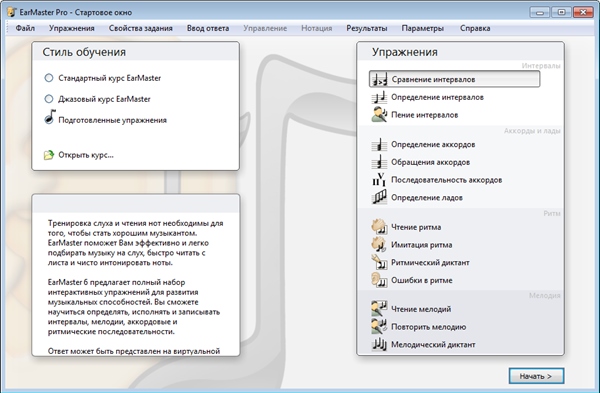Open the Результаты menu

click(367, 28)
